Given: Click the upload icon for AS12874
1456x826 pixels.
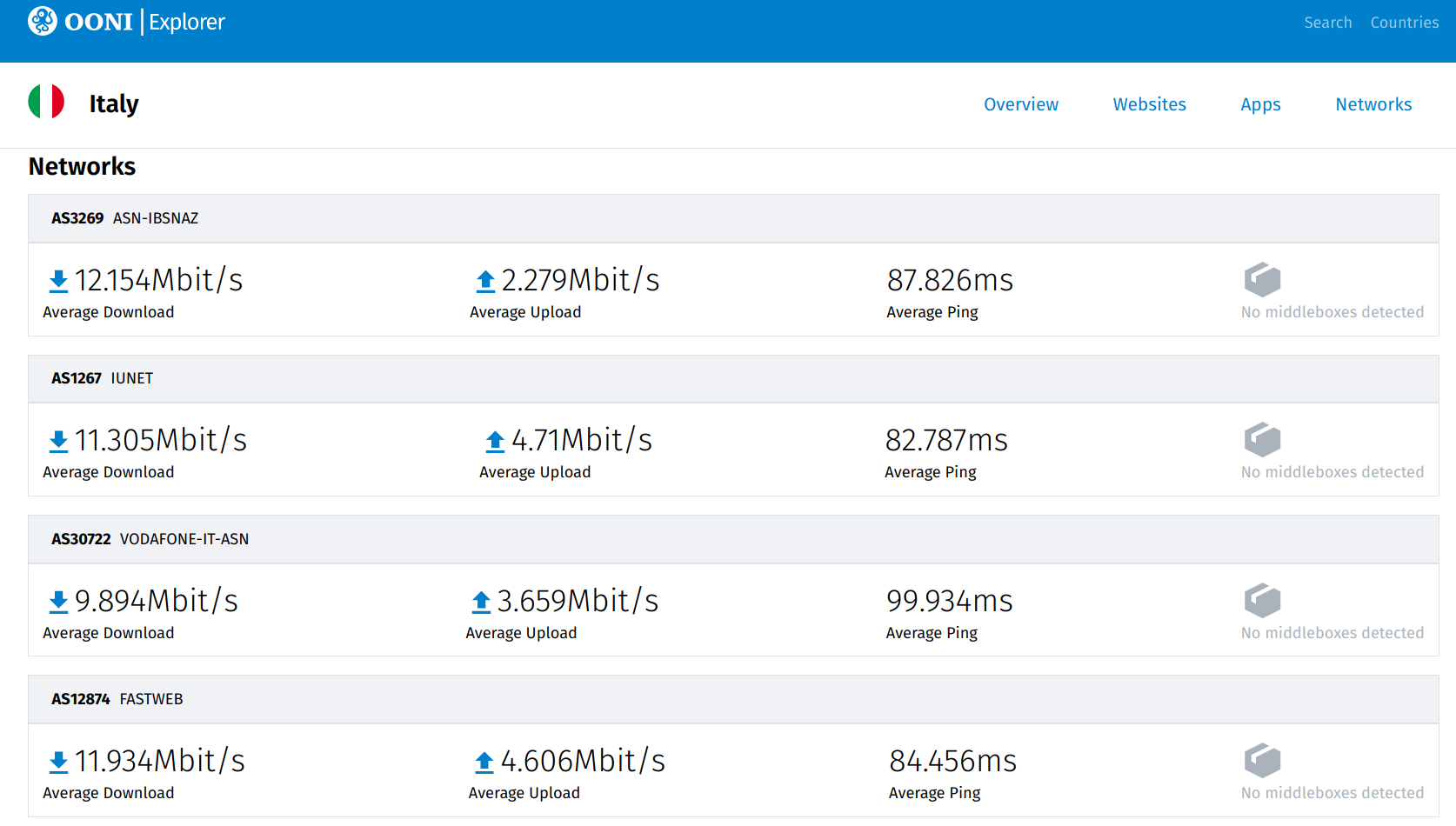Looking at the screenshot, I should pos(483,761).
